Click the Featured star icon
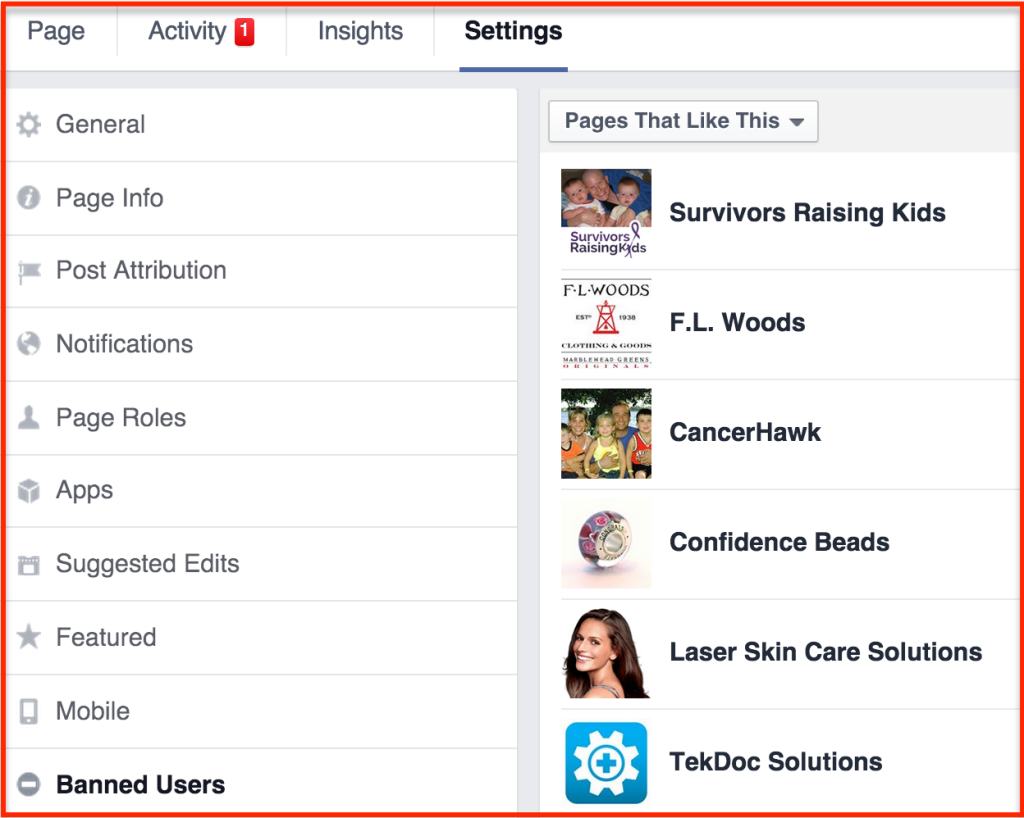1024x818 pixels. (x=29, y=637)
